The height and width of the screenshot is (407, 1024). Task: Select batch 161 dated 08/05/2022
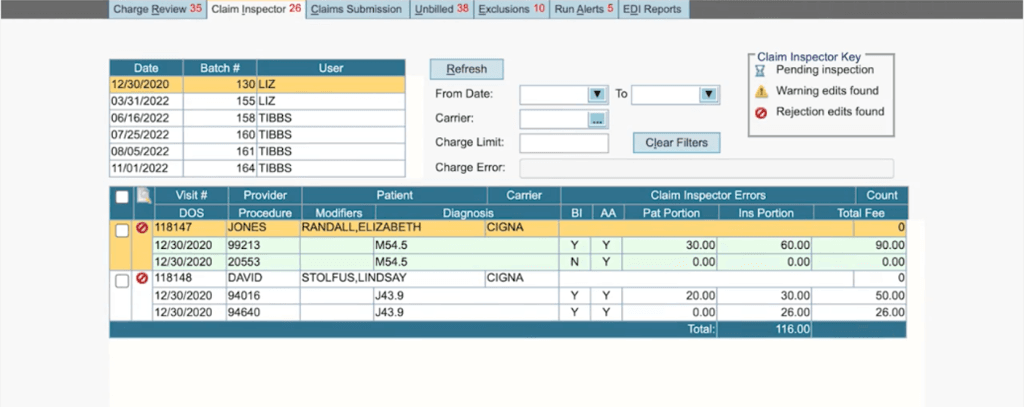pos(257,152)
